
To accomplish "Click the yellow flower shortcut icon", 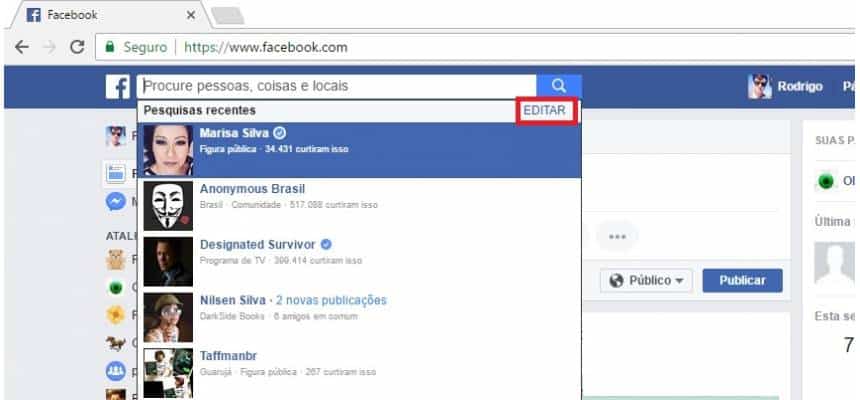I will [x=116, y=315].
